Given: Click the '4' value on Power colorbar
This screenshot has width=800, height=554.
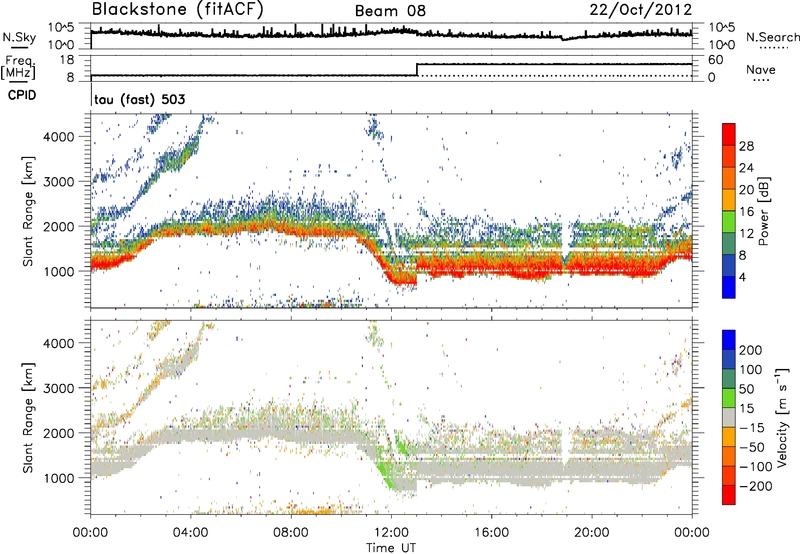Looking at the screenshot, I should point(742,277).
